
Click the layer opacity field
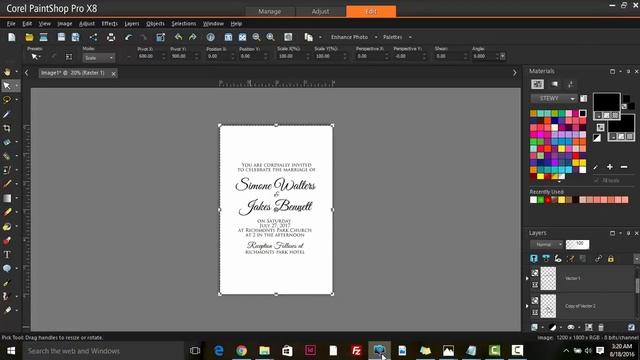(577, 244)
